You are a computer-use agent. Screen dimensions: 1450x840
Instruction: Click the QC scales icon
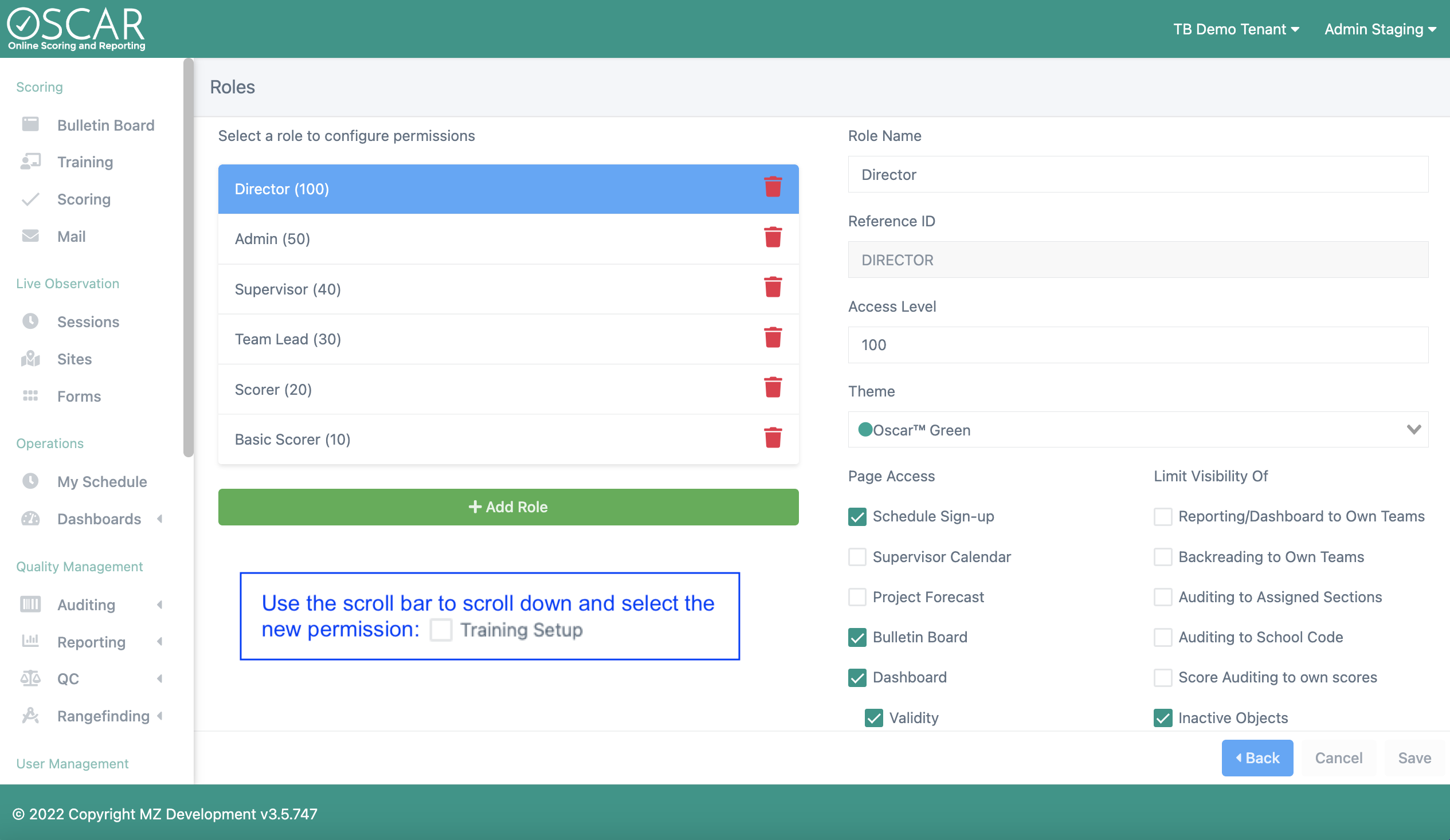(30, 678)
